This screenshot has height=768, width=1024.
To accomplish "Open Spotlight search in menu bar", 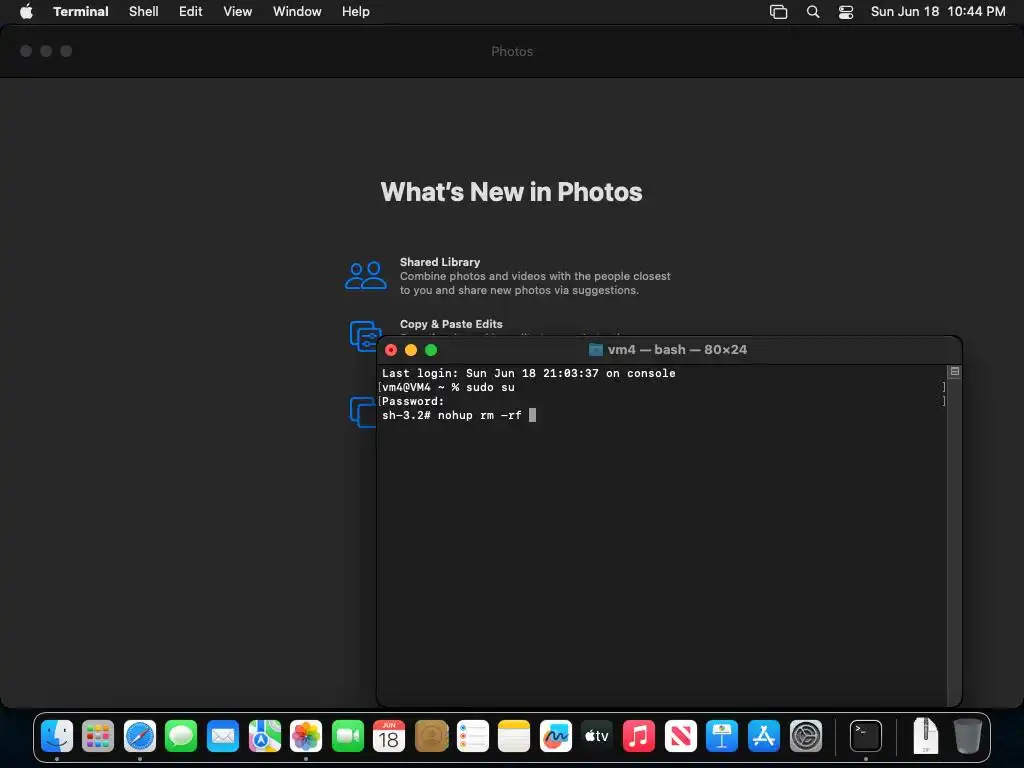I will (813, 12).
